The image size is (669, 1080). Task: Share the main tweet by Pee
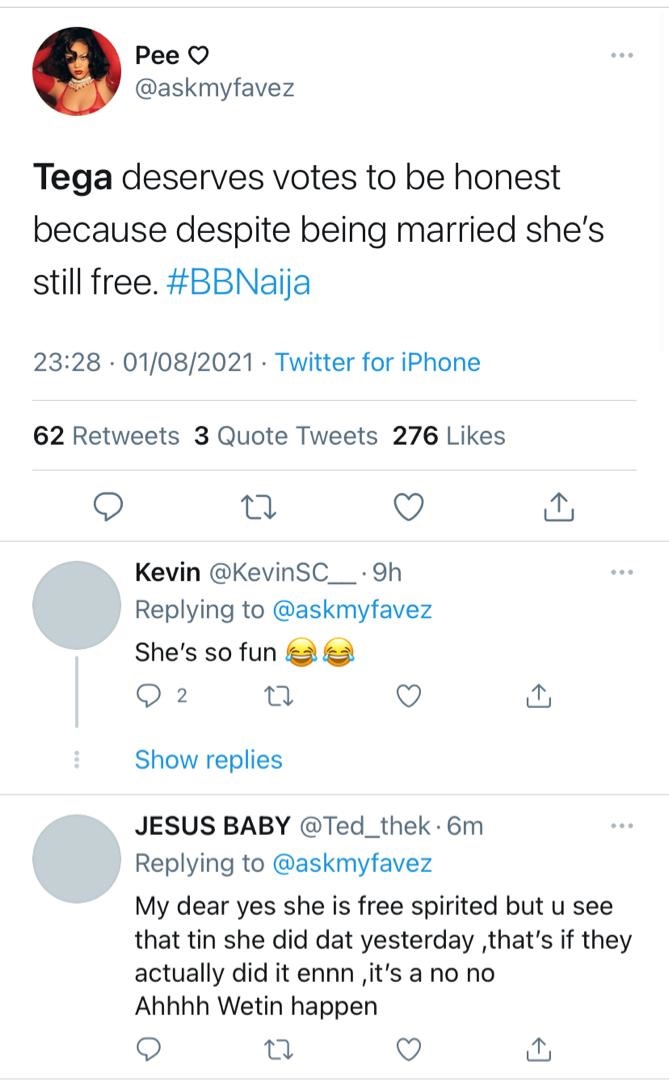click(558, 508)
